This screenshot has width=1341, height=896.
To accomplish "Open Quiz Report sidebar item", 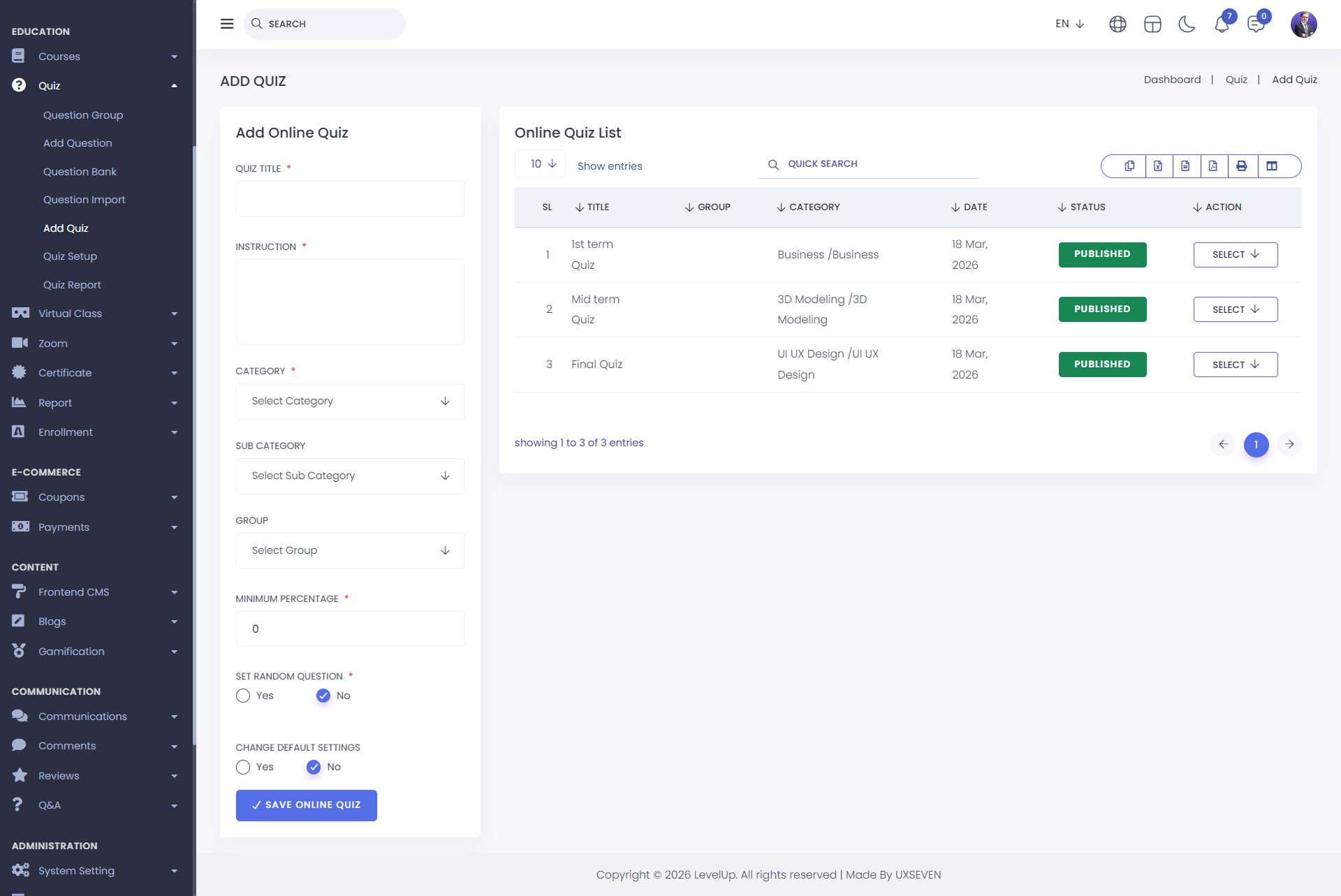I will [72, 285].
